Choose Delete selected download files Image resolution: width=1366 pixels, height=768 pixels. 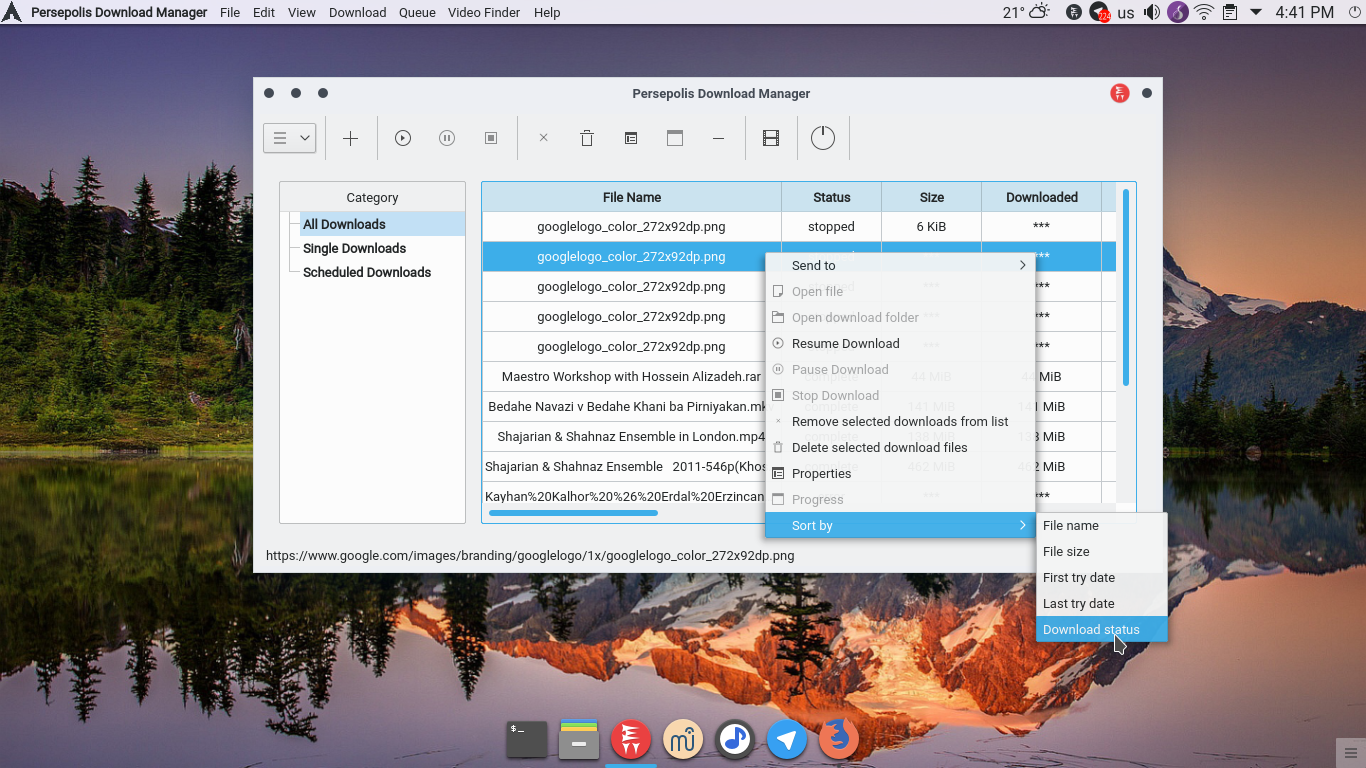pos(900,447)
